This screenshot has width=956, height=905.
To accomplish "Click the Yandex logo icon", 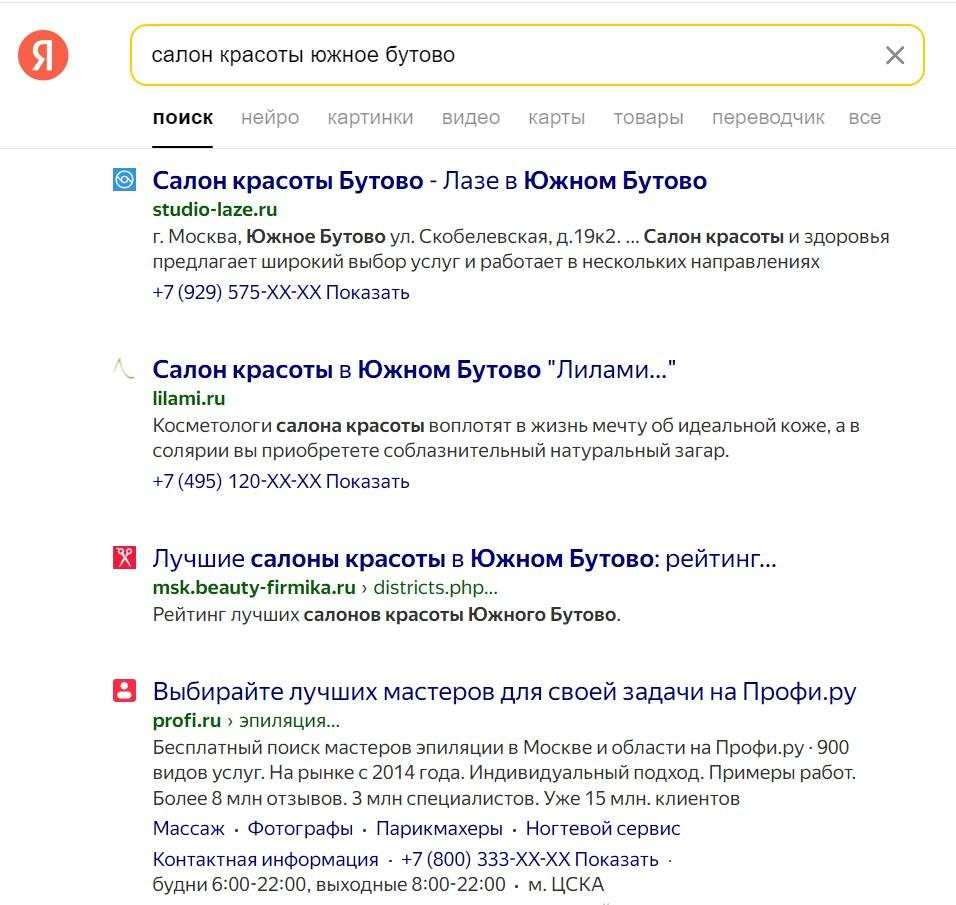I will pyautogui.click(x=43, y=55).
